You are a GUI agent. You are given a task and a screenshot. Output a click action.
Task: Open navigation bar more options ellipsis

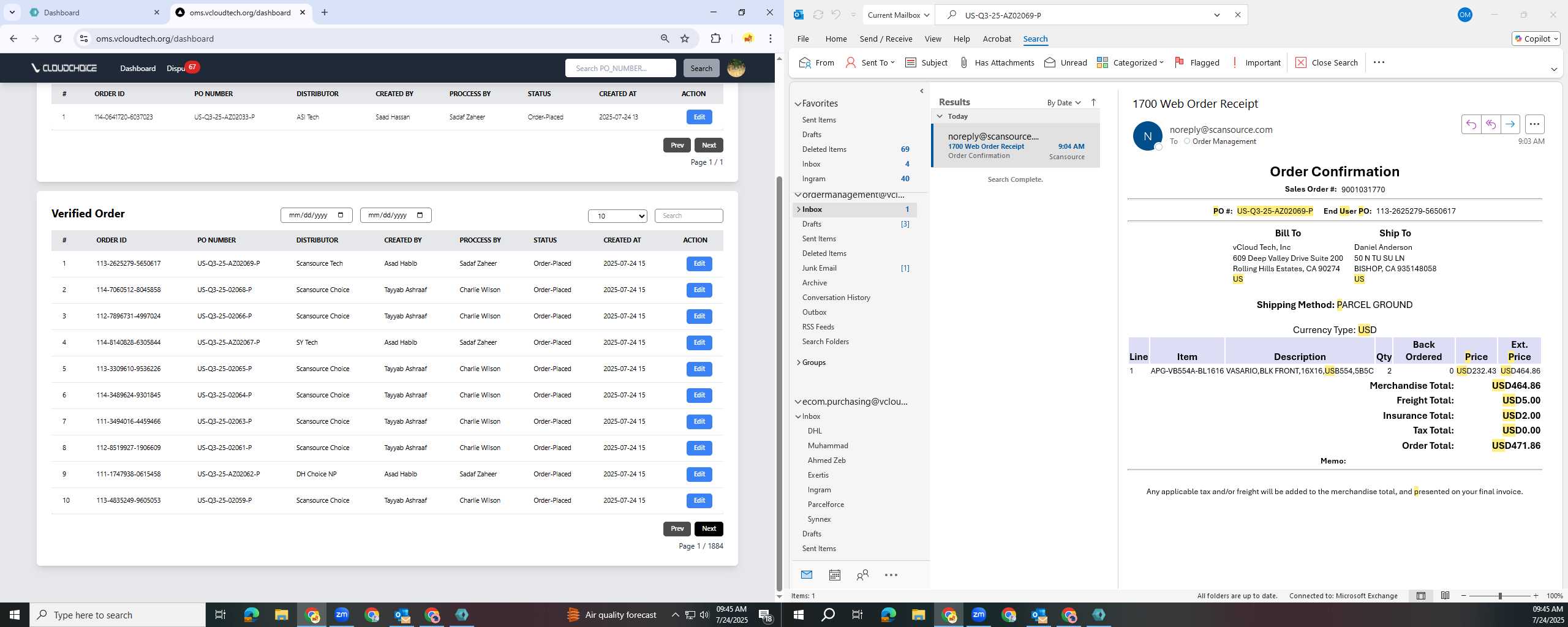891,575
